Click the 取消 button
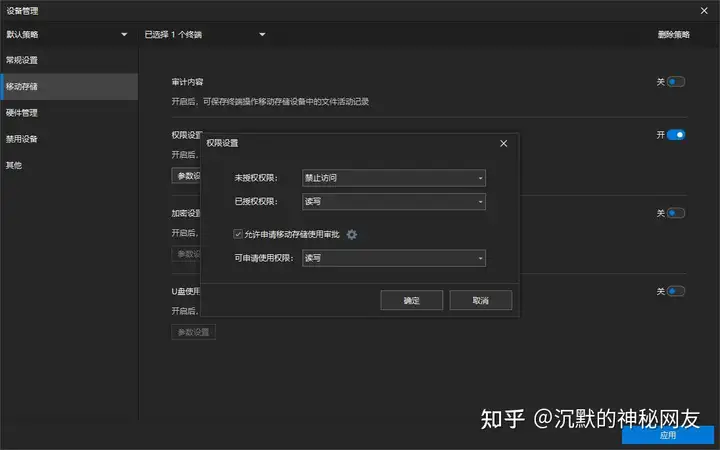 pos(480,300)
